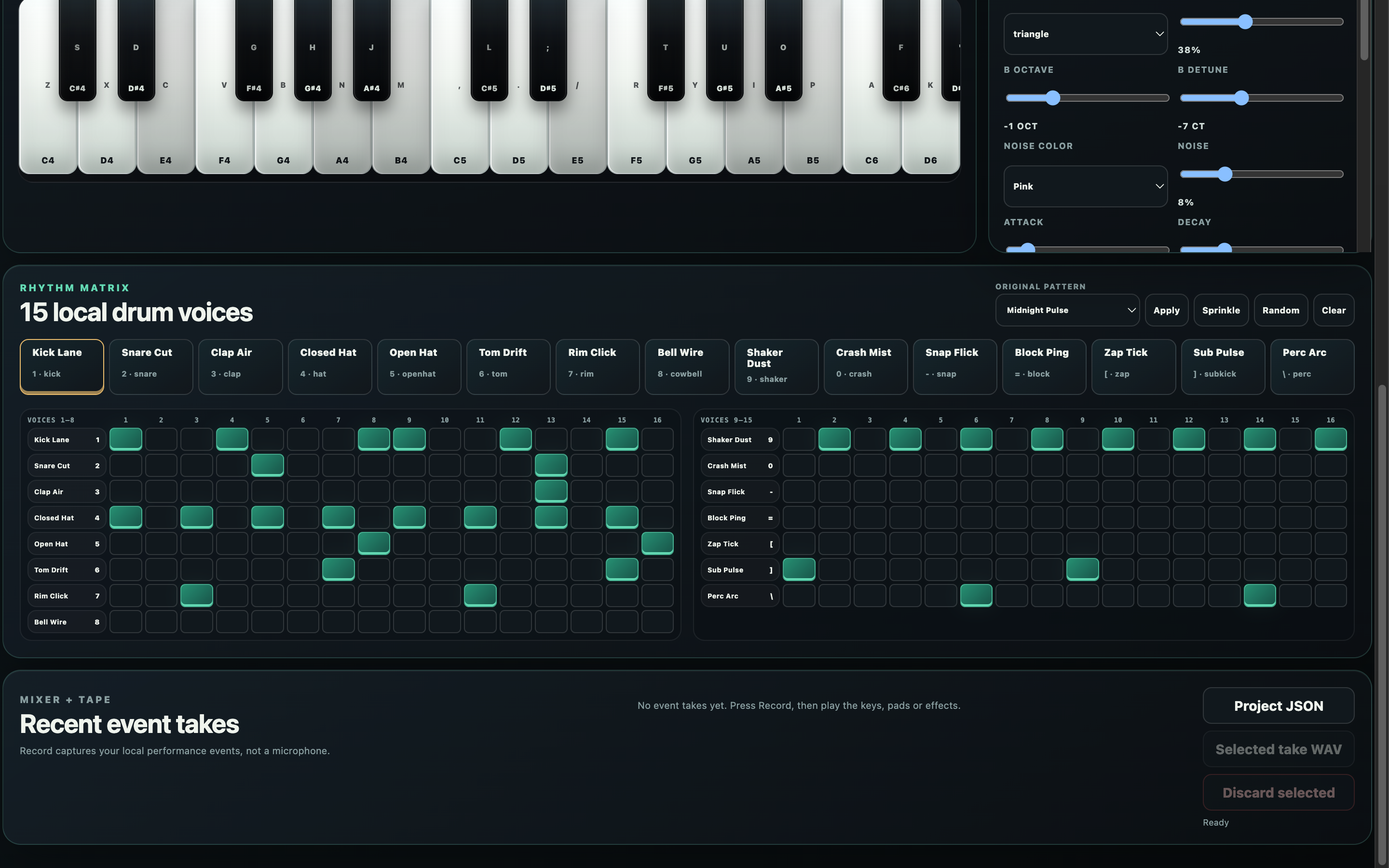Trigger the Bell Wire cowbell card
This screenshot has width=1389, height=868.
tap(687, 366)
